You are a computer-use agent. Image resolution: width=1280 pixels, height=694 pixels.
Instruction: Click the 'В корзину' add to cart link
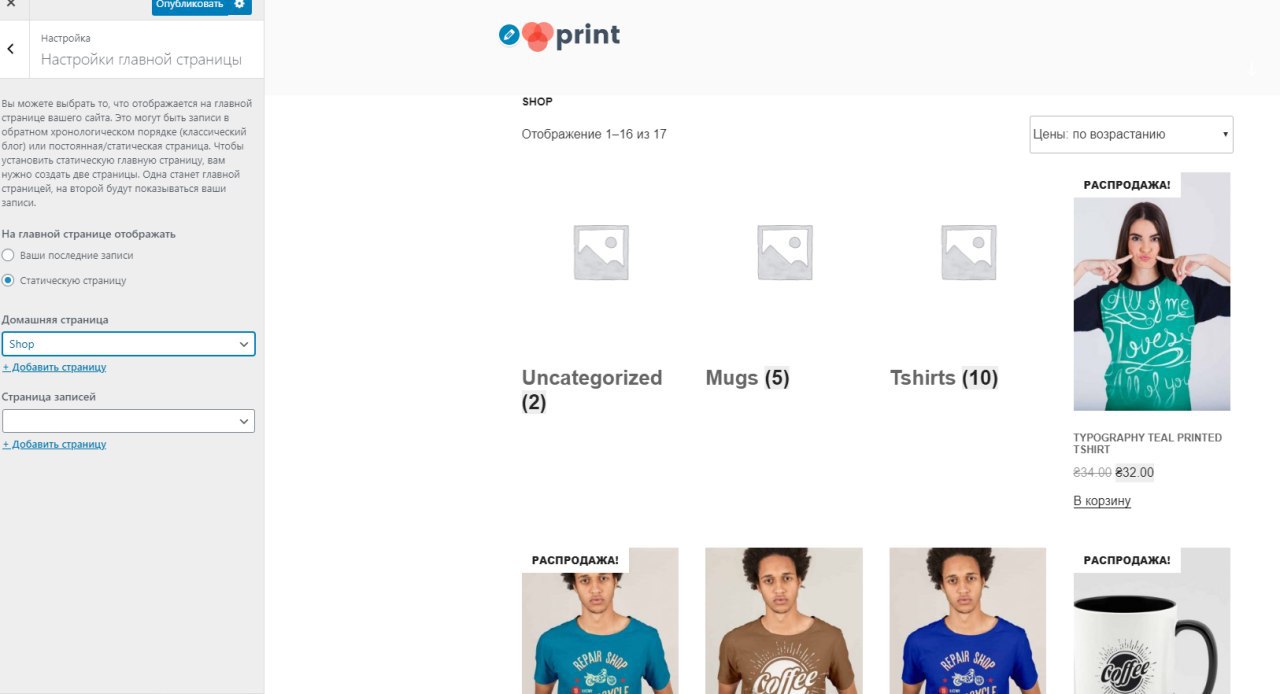point(1102,501)
